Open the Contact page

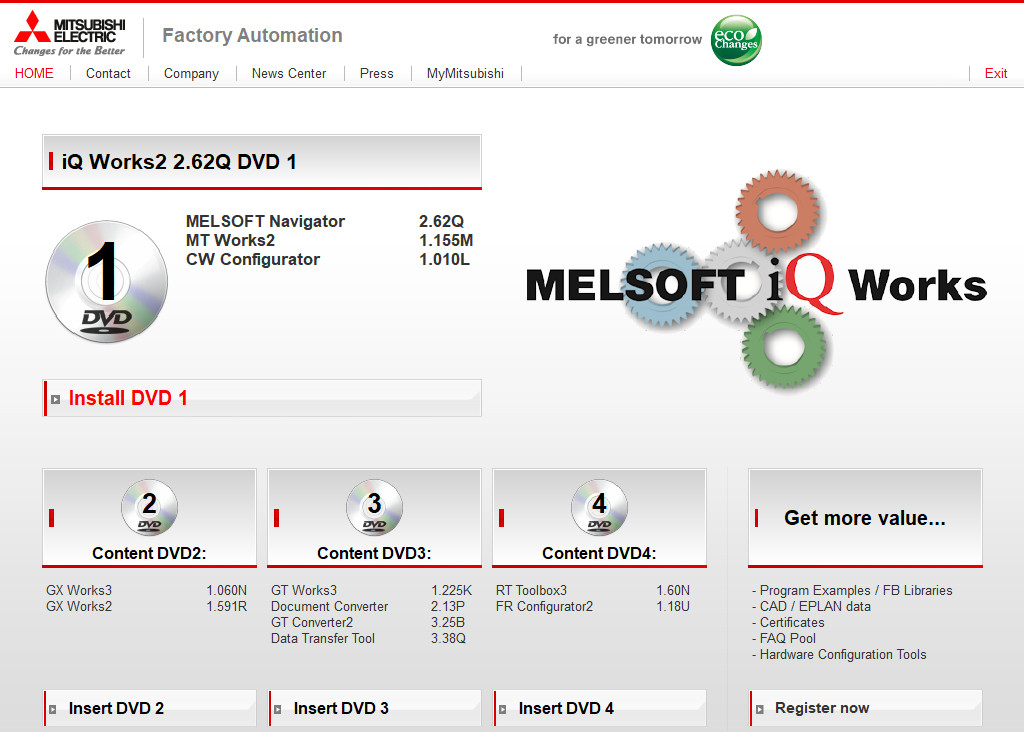coord(108,73)
